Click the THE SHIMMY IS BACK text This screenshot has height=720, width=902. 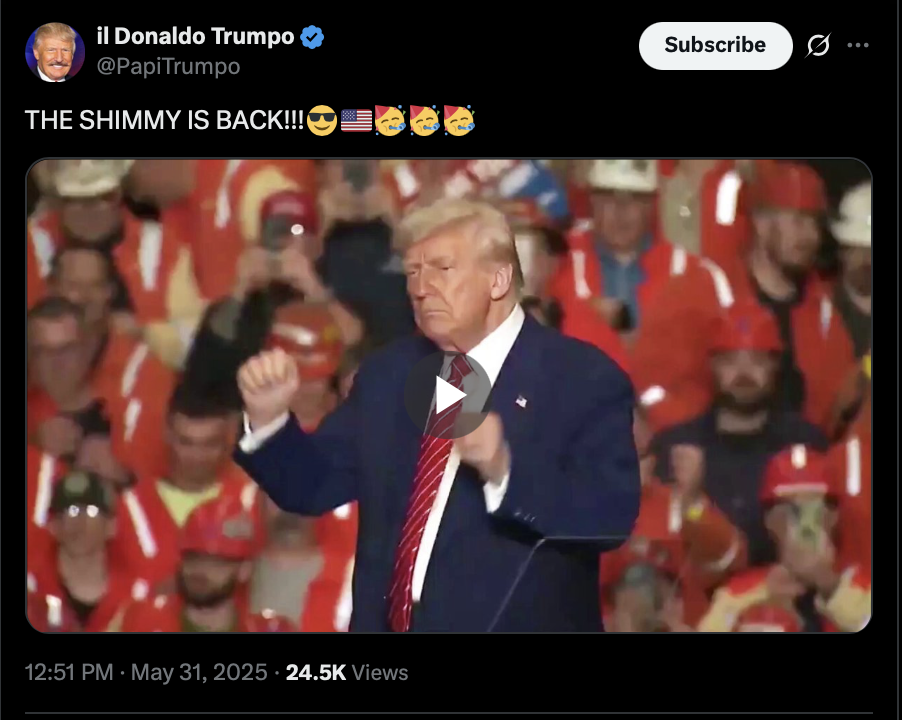164,120
